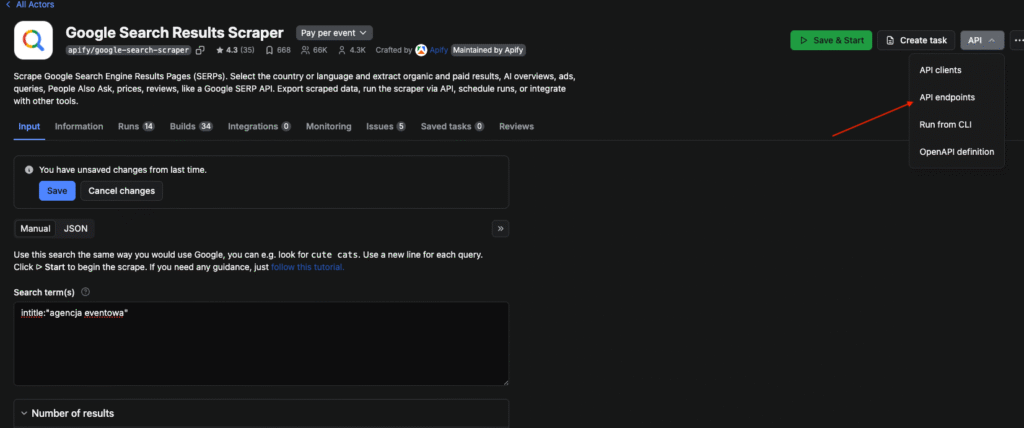Click into the Search term(s) text area
Image resolution: width=1024 pixels, height=428 pixels.
click(260, 343)
